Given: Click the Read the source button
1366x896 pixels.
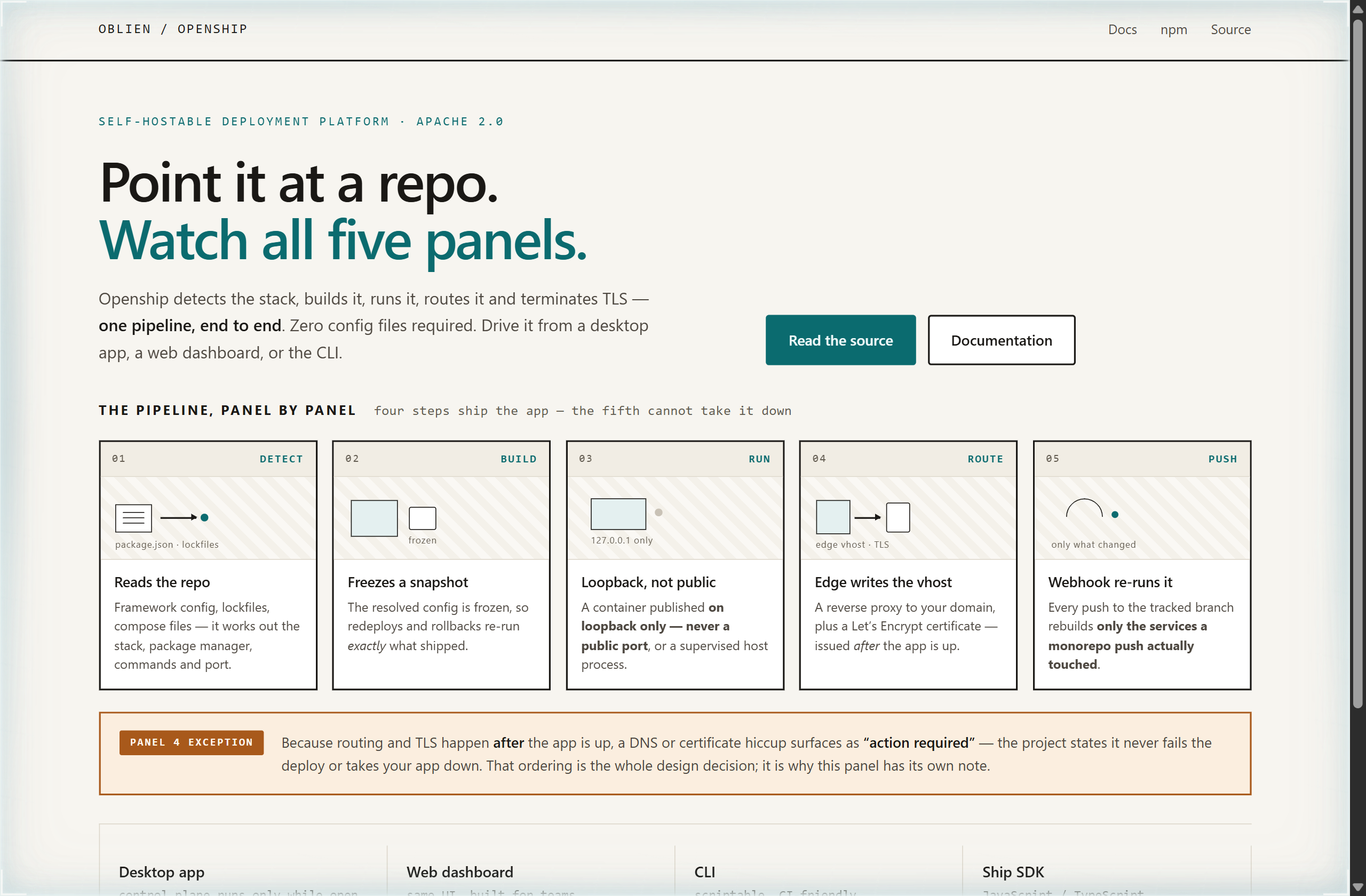Looking at the screenshot, I should point(840,340).
